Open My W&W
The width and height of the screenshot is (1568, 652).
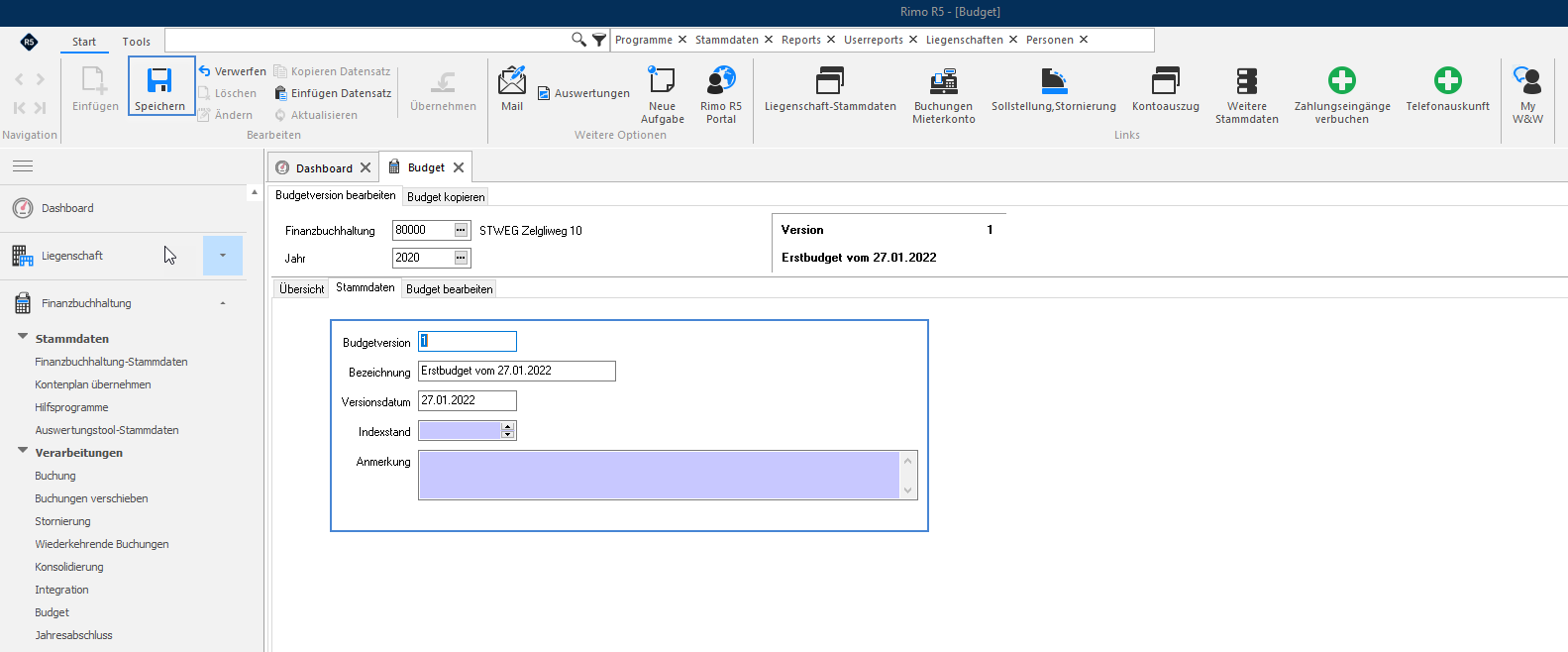click(1528, 94)
